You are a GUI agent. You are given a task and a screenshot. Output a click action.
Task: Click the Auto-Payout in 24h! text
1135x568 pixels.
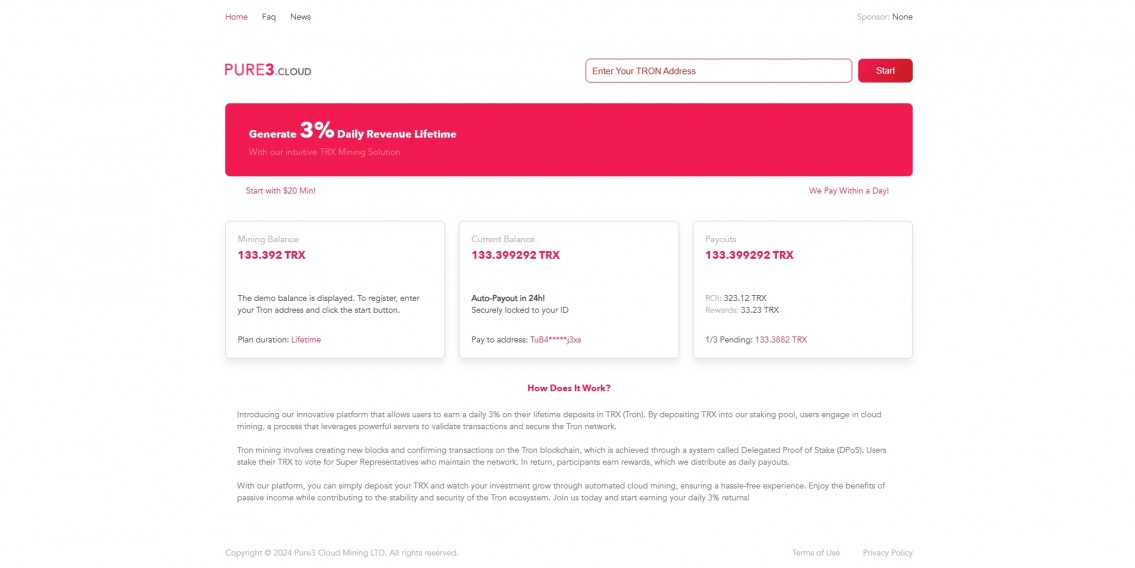[508, 298]
